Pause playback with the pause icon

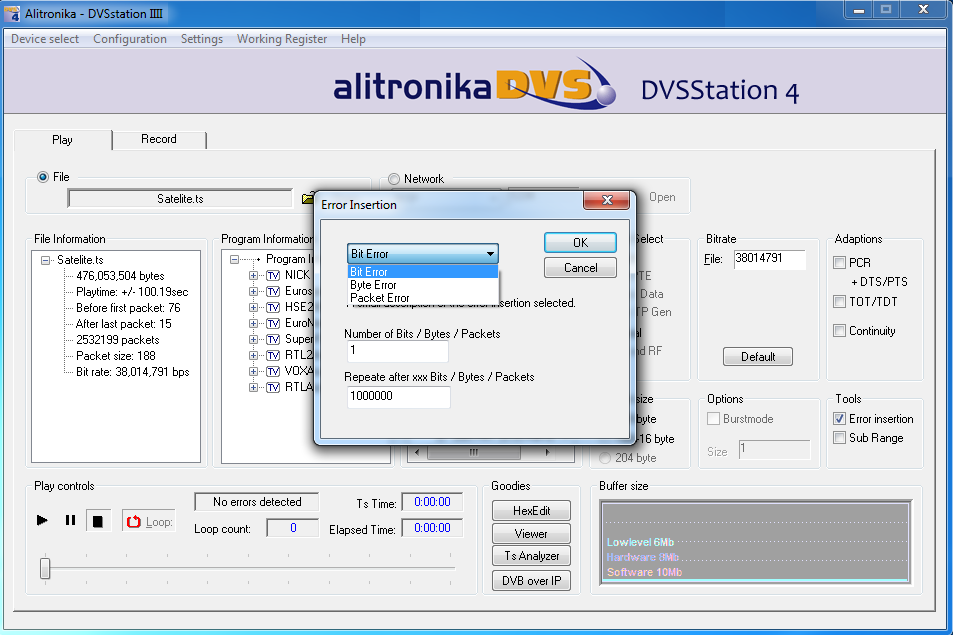[x=70, y=520]
